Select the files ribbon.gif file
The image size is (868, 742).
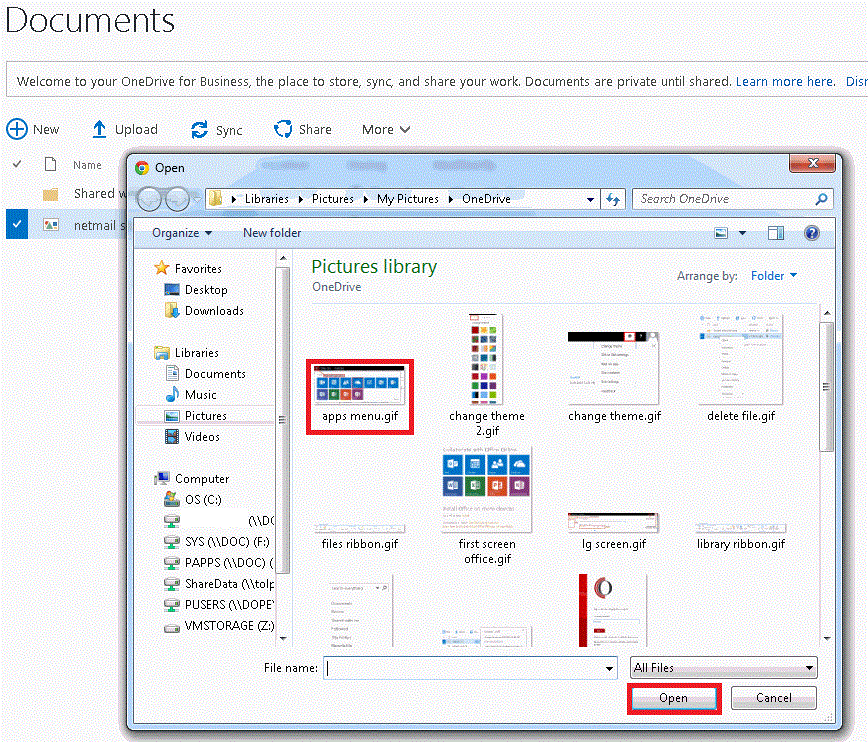click(360, 537)
